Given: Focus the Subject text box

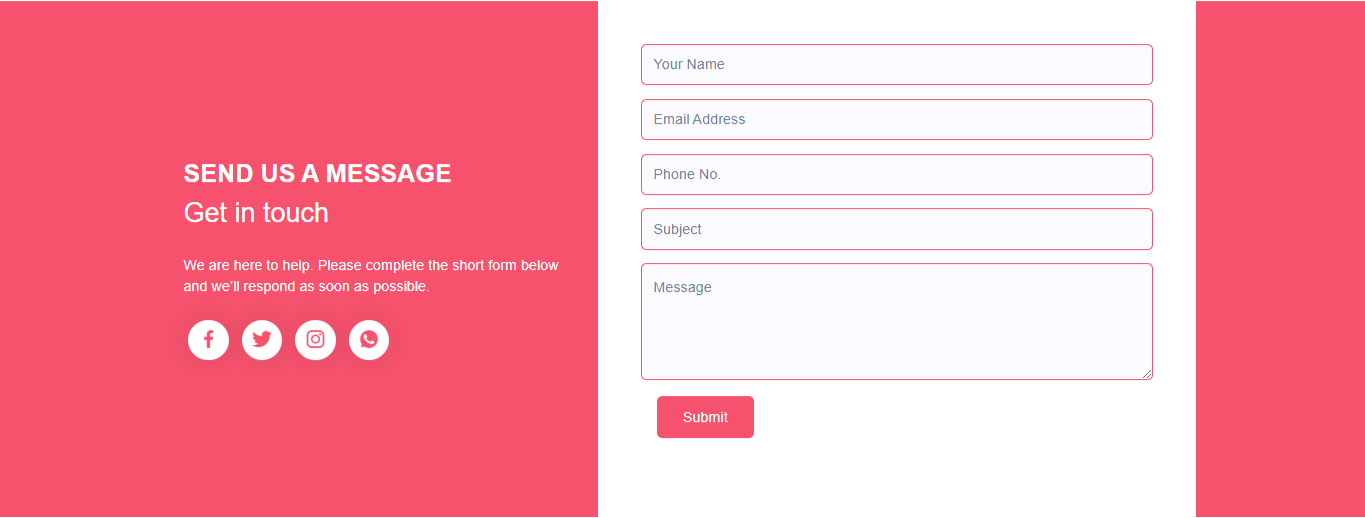Looking at the screenshot, I should [x=896, y=229].
